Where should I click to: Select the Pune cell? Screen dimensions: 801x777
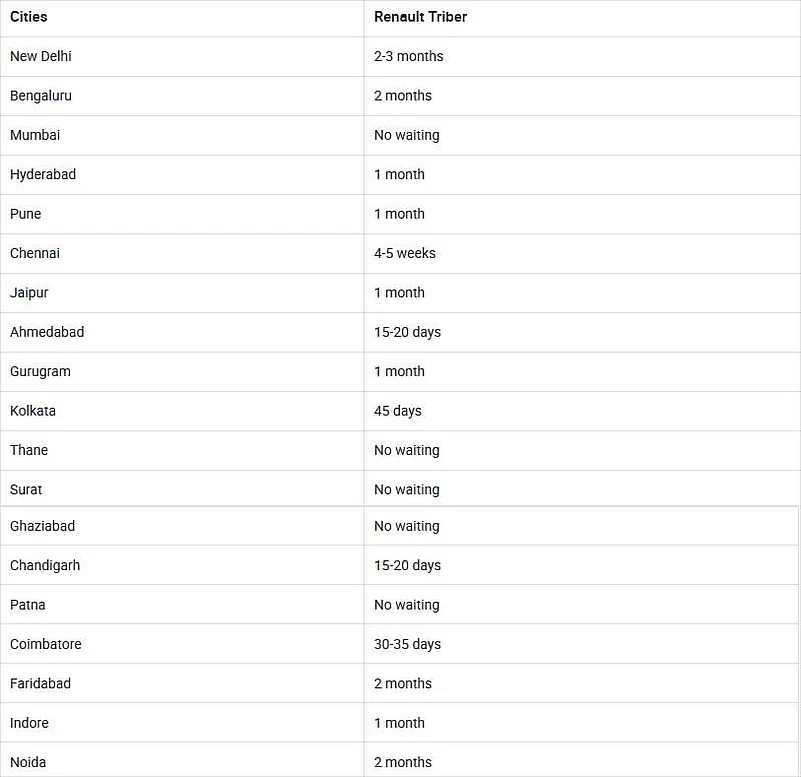(x=26, y=214)
